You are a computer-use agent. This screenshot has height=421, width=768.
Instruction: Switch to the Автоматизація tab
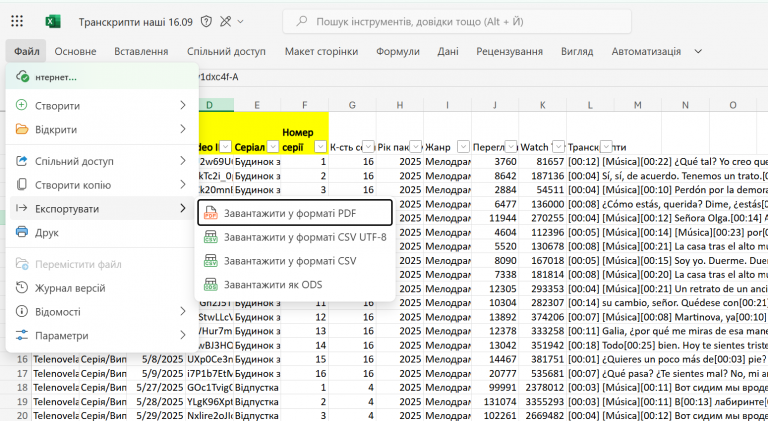click(646, 51)
